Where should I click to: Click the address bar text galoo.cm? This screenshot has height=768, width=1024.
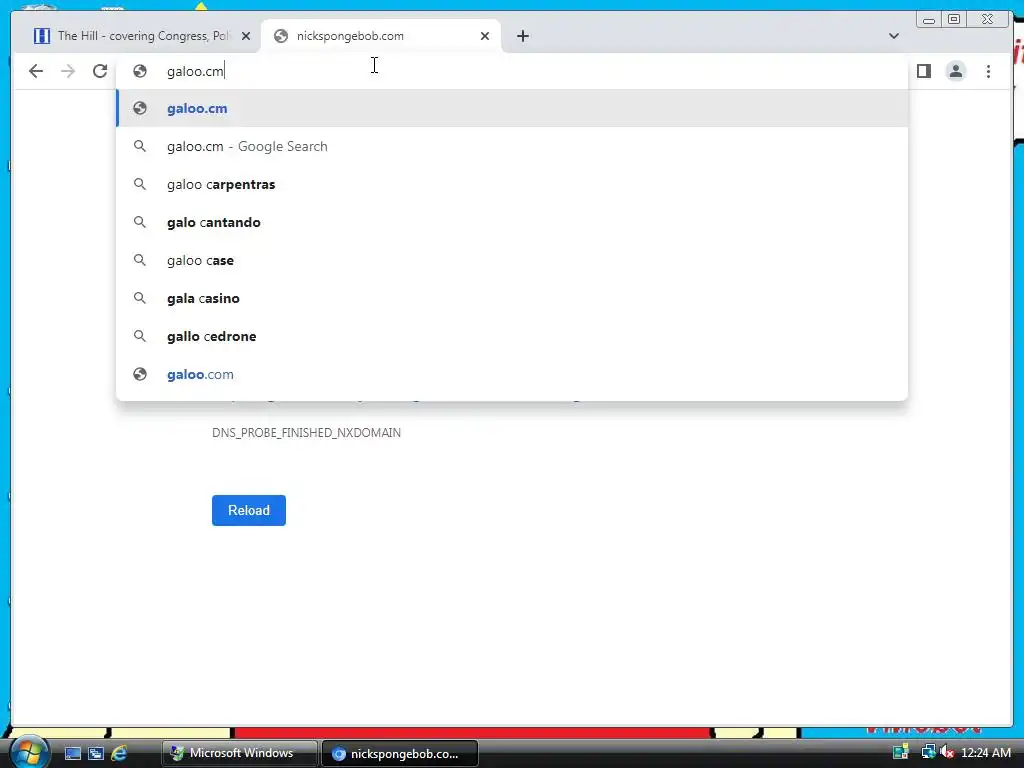tap(196, 71)
